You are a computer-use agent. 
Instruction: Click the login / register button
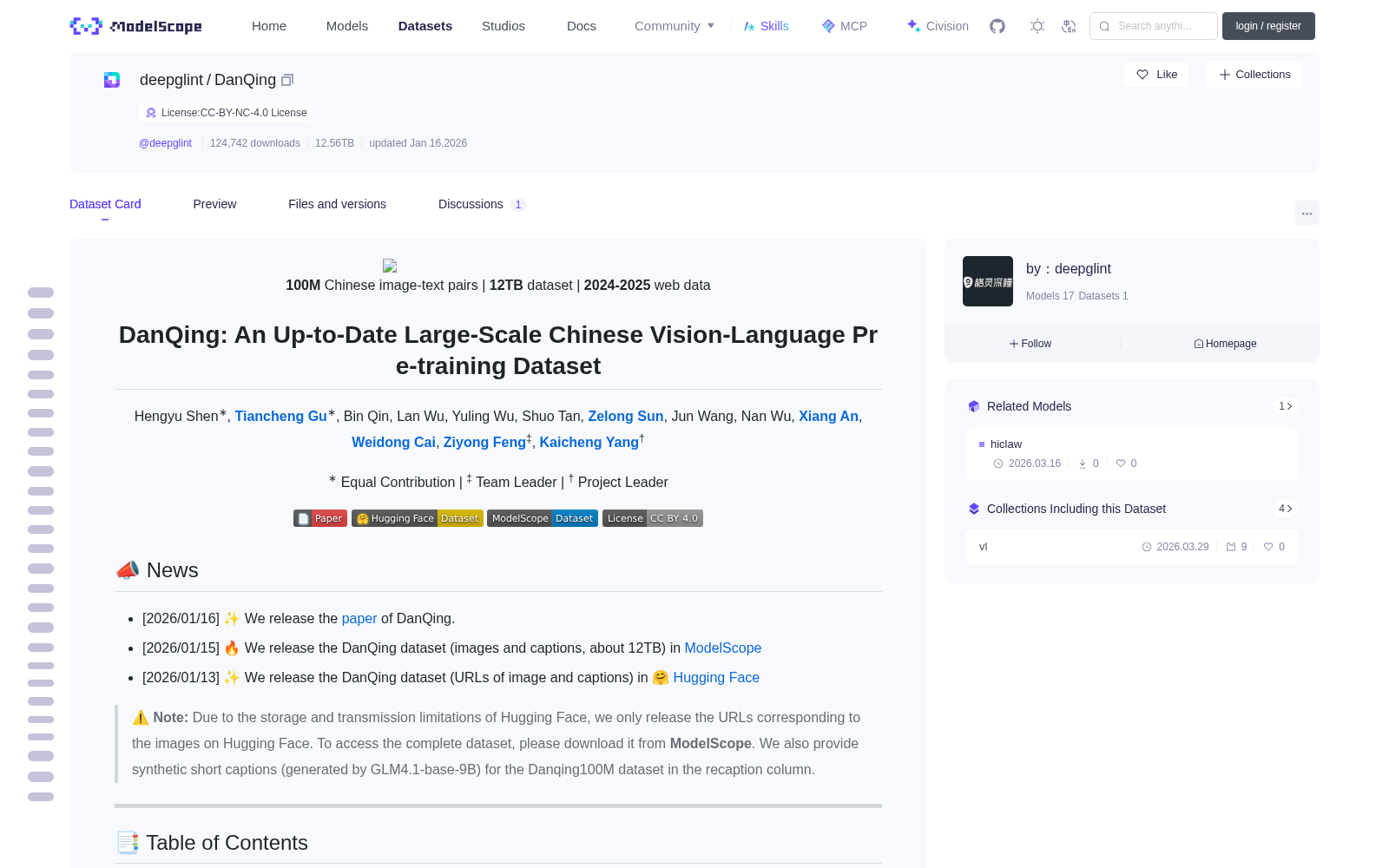pyautogui.click(x=1268, y=26)
